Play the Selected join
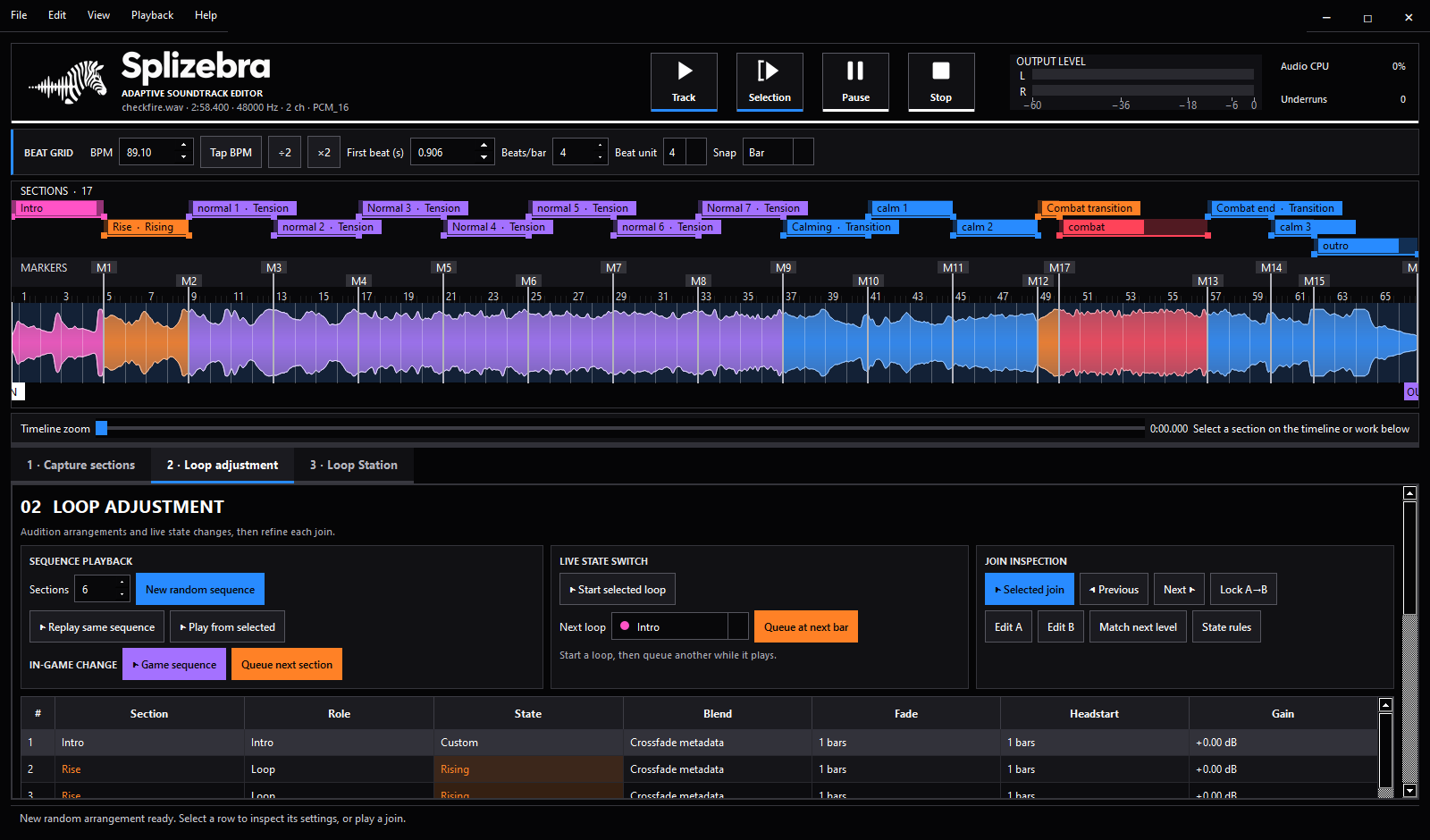The height and width of the screenshot is (840, 1430). [x=1030, y=590]
